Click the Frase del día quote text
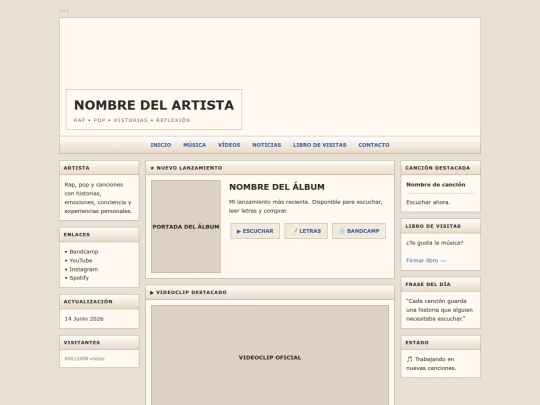 point(439,310)
